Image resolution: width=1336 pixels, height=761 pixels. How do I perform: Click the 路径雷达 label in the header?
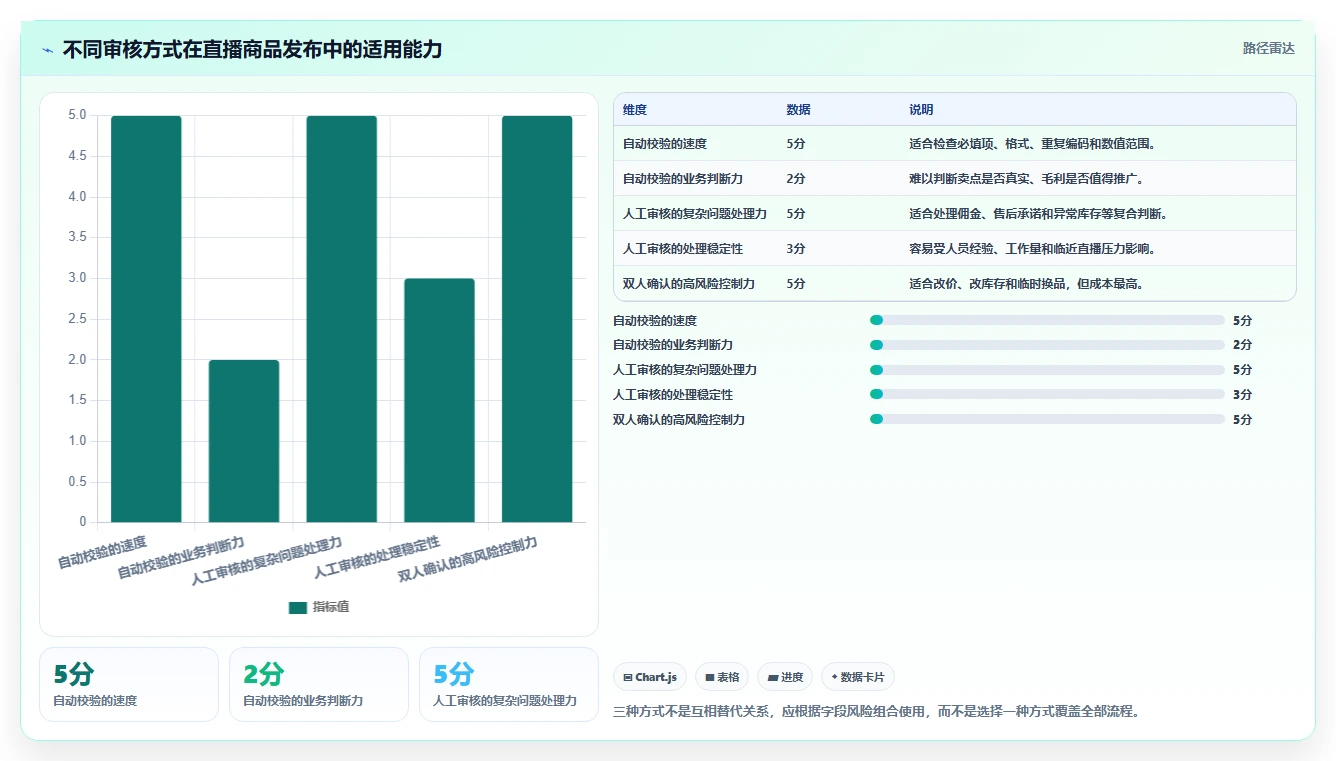(x=1269, y=48)
